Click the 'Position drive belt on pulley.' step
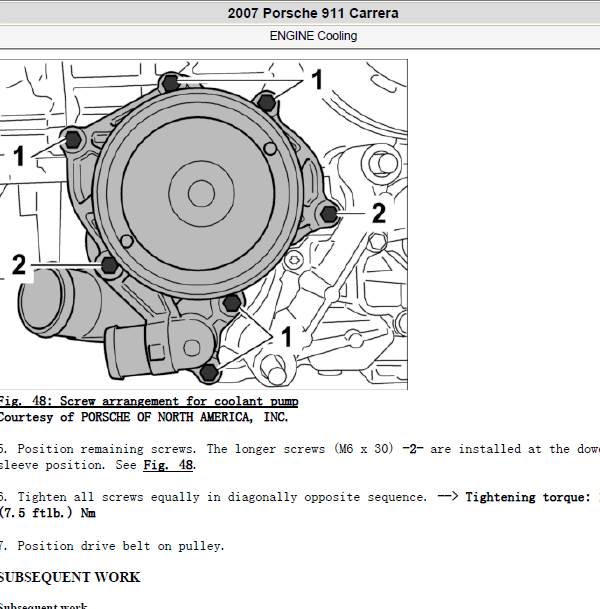 (121, 546)
